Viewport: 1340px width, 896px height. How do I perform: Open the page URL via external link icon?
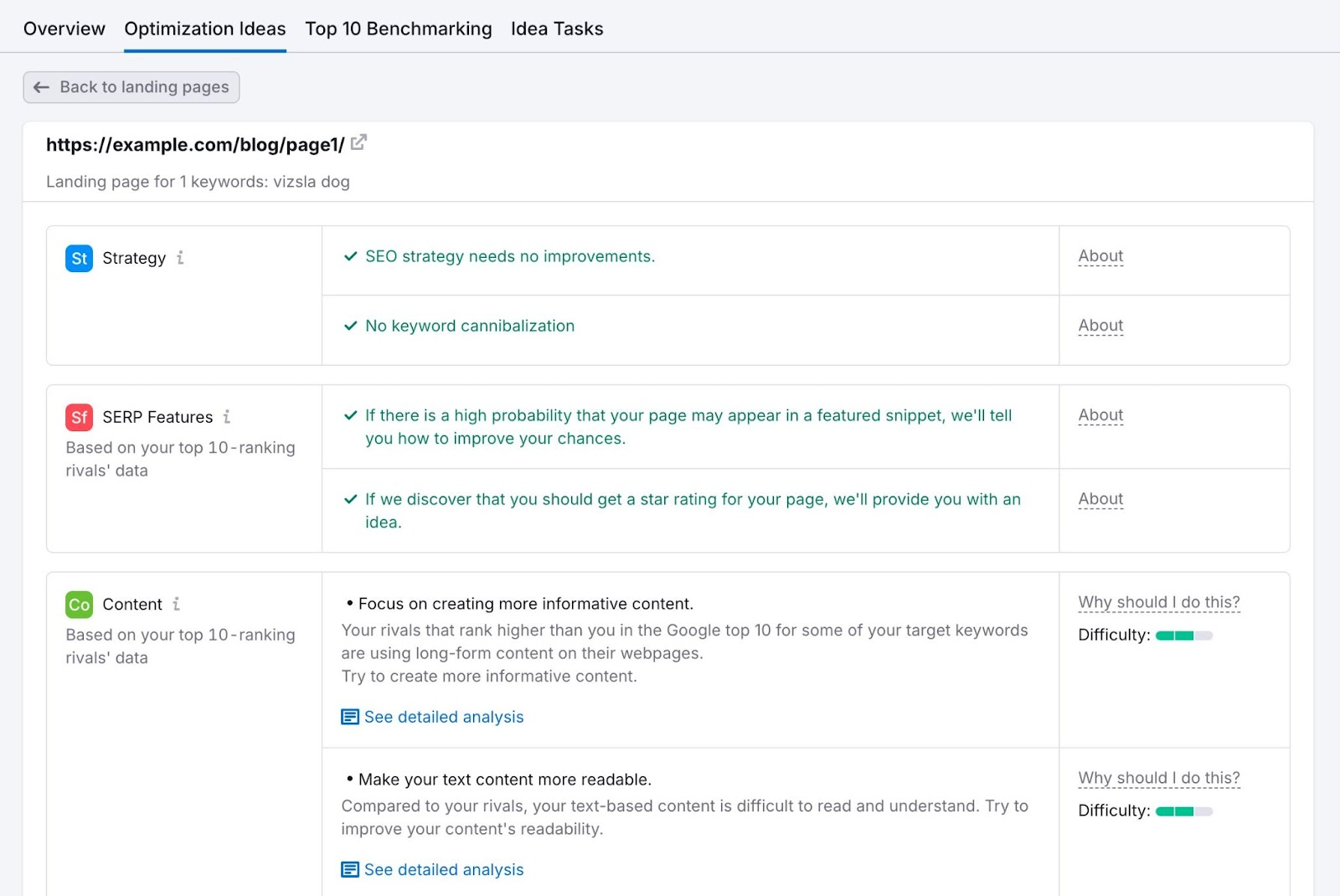pos(358,142)
